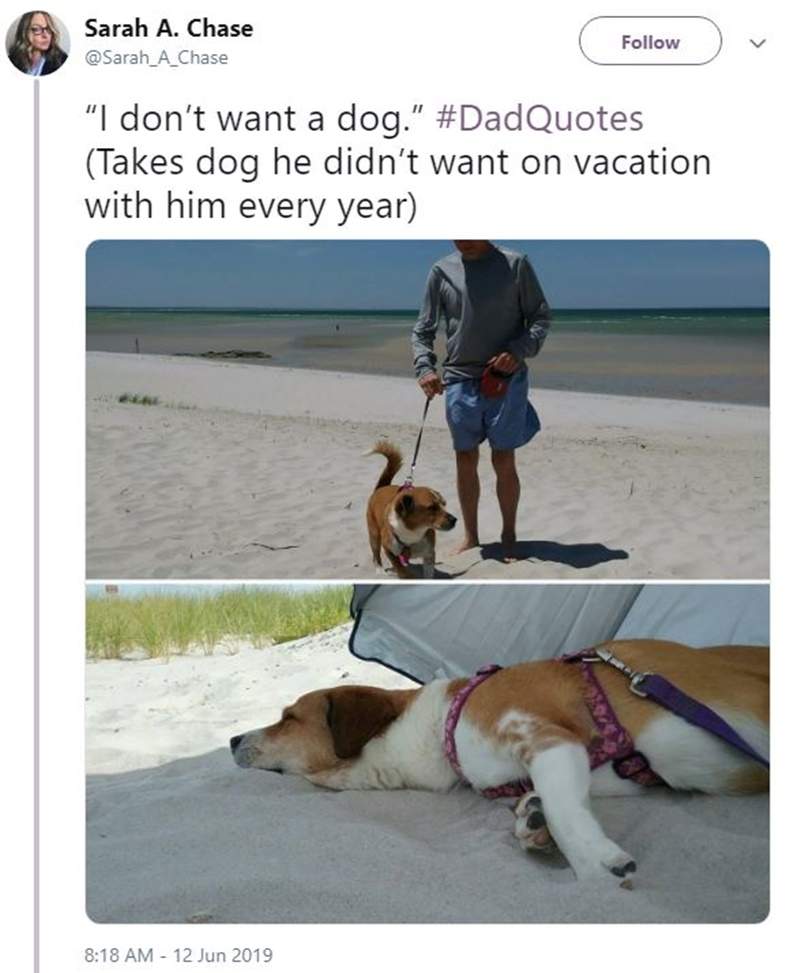This screenshot has height=973, width=800.
Task: Open the @Sarah_A_Chase handle
Action: pyautogui.click(x=156, y=58)
